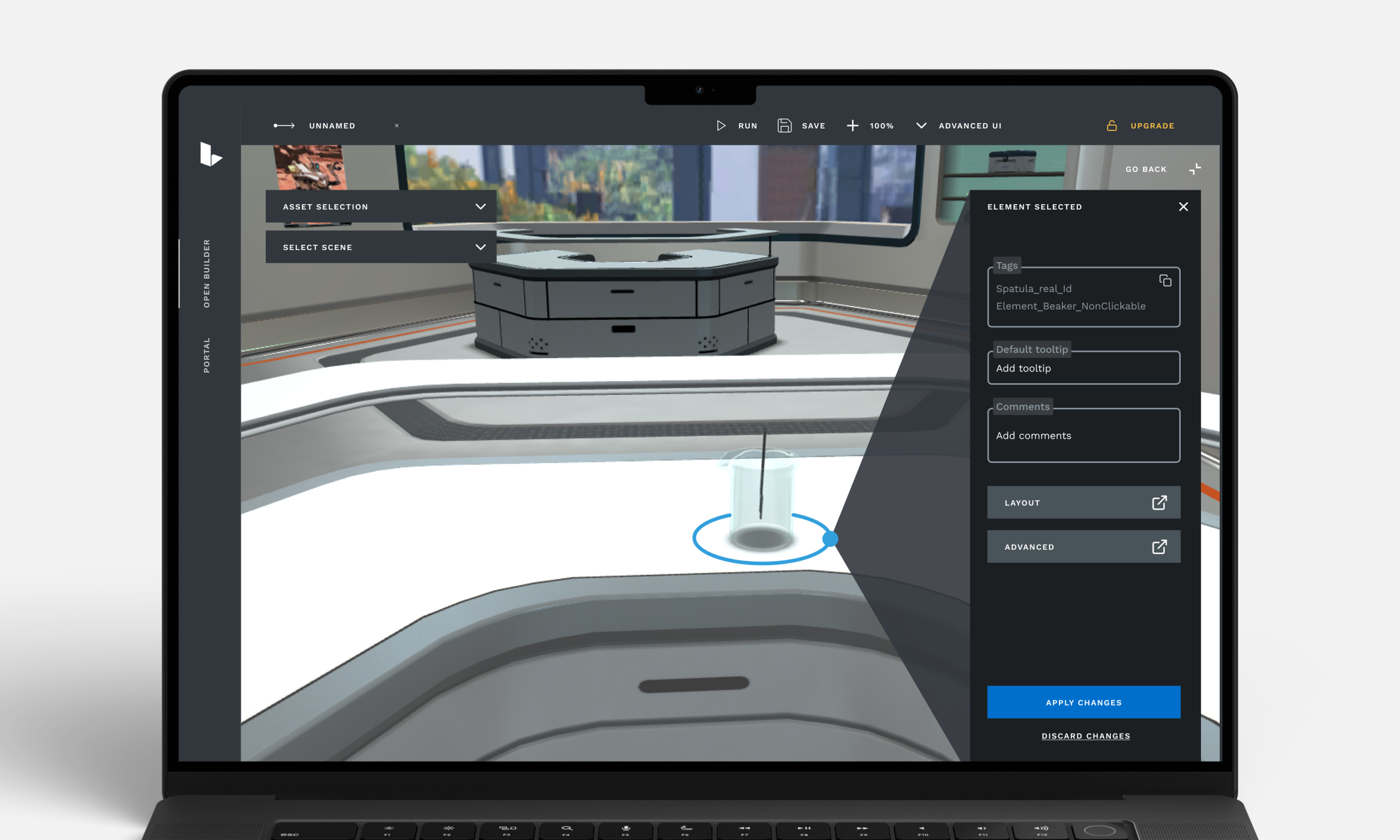Image resolution: width=1400 pixels, height=840 pixels.
Task: Click the Save floppy disk icon
Action: coord(785,125)
